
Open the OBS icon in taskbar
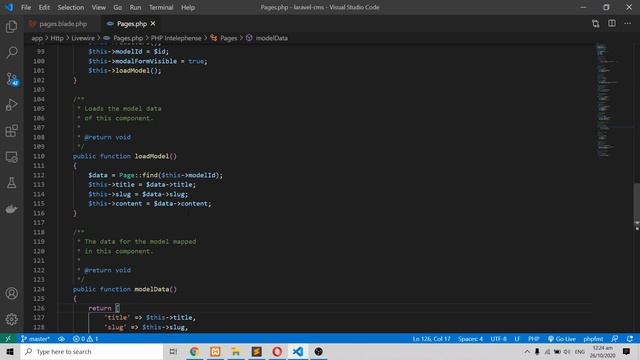coord(318,351)
